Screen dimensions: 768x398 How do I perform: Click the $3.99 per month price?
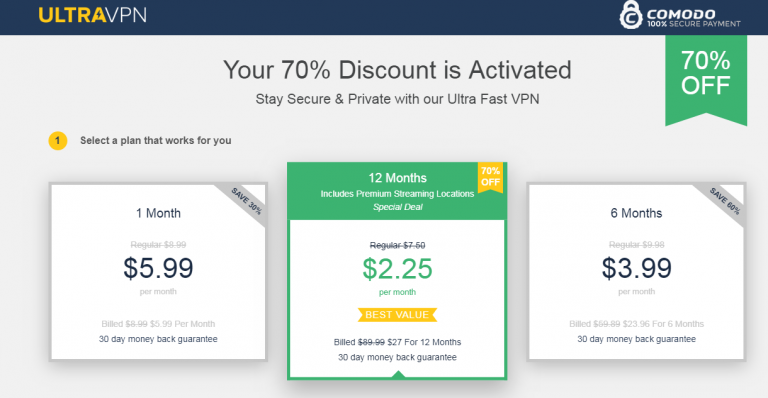pyautogui.click(x=636, y=268)
